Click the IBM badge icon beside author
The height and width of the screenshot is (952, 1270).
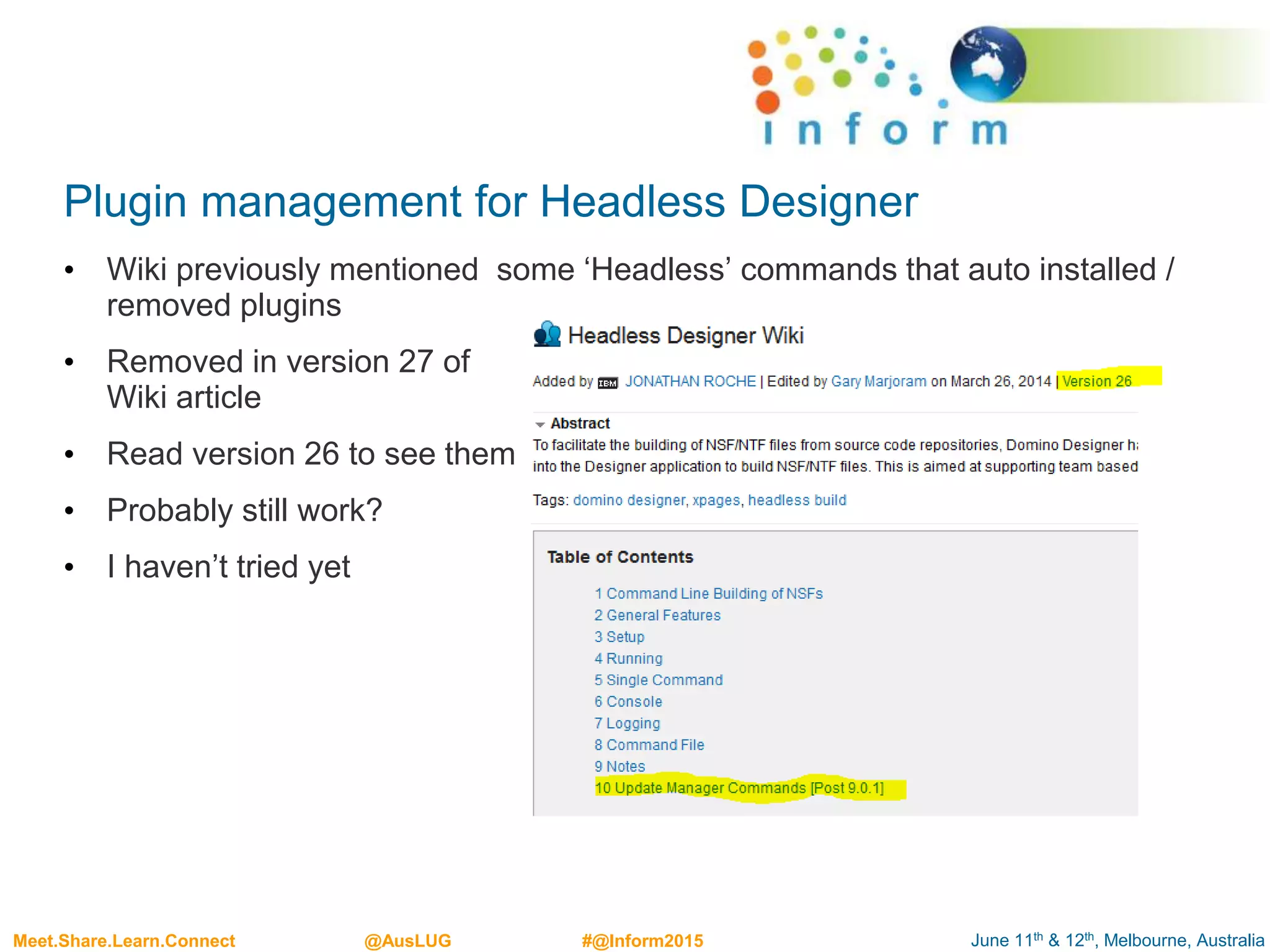coord(608,383)
